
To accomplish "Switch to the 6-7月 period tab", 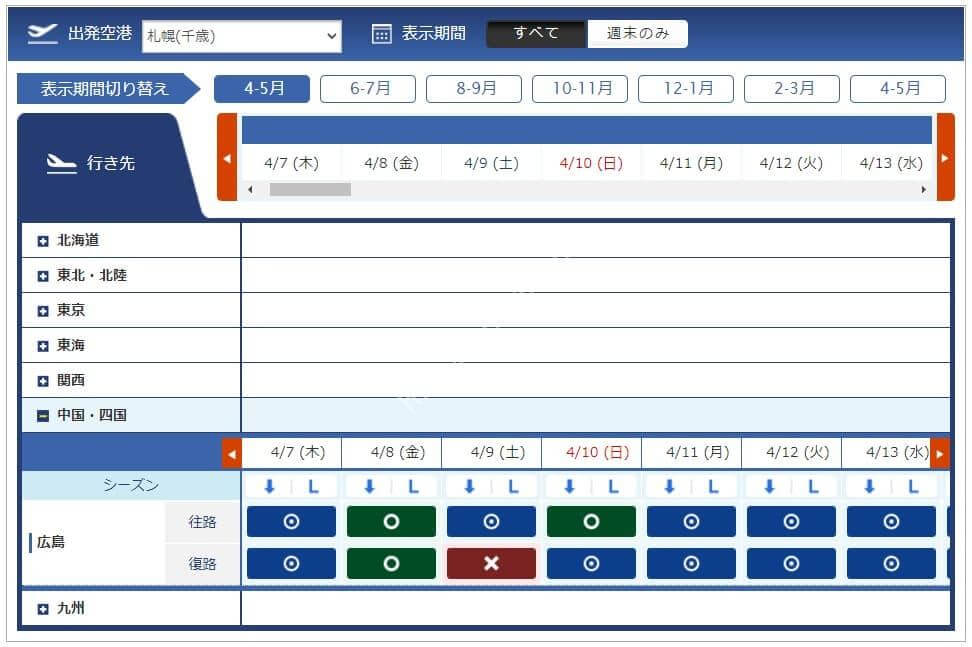I will click(x=368, y=89).
